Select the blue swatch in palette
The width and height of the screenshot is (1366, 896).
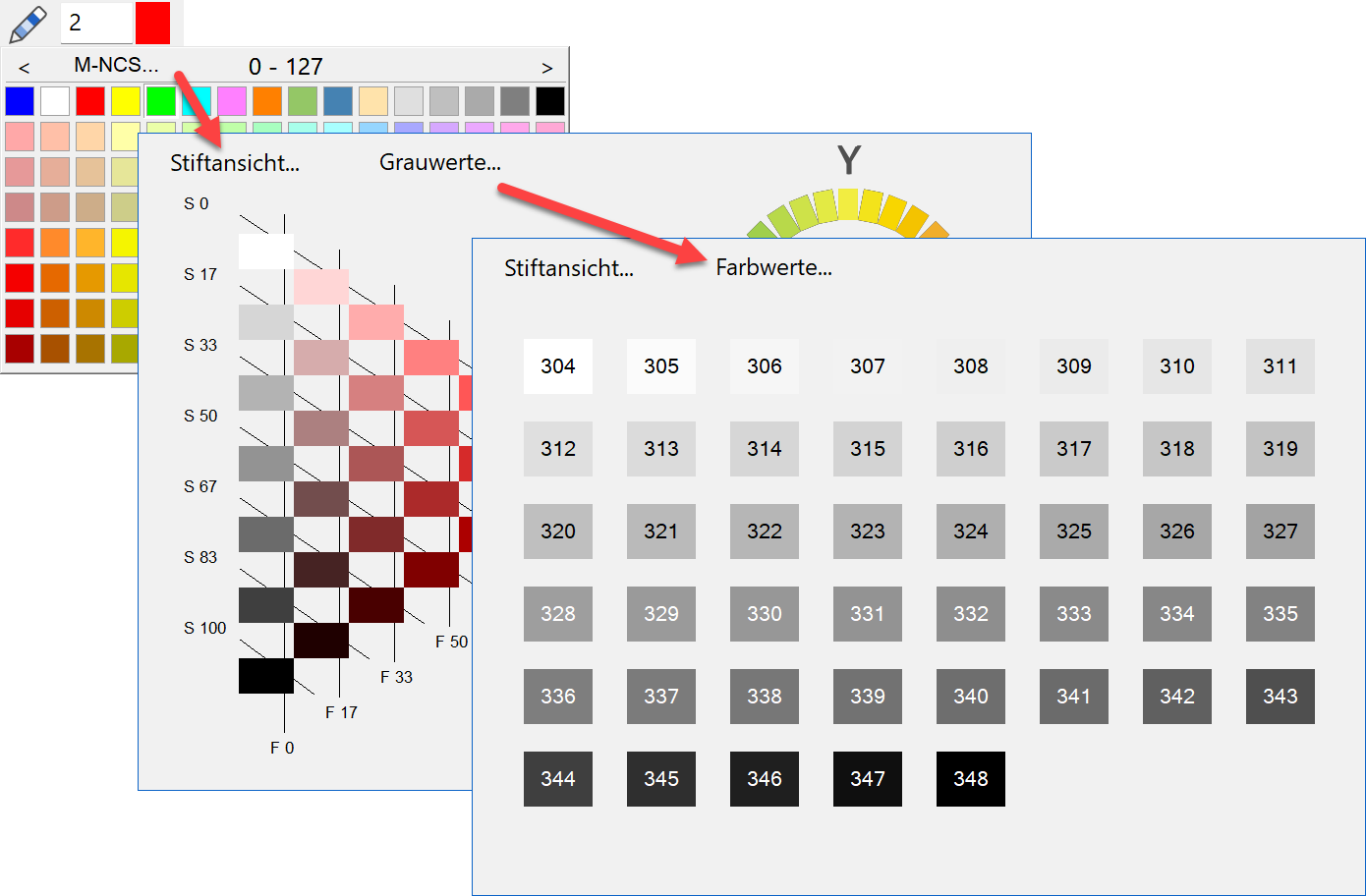[20, 101]
